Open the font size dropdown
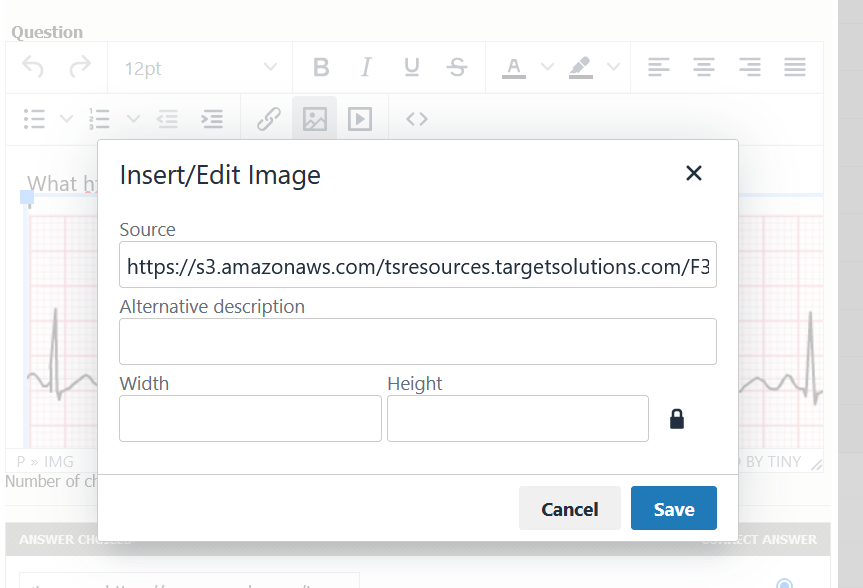Viewport: 863px width, 588px height. tap(199, 67)
